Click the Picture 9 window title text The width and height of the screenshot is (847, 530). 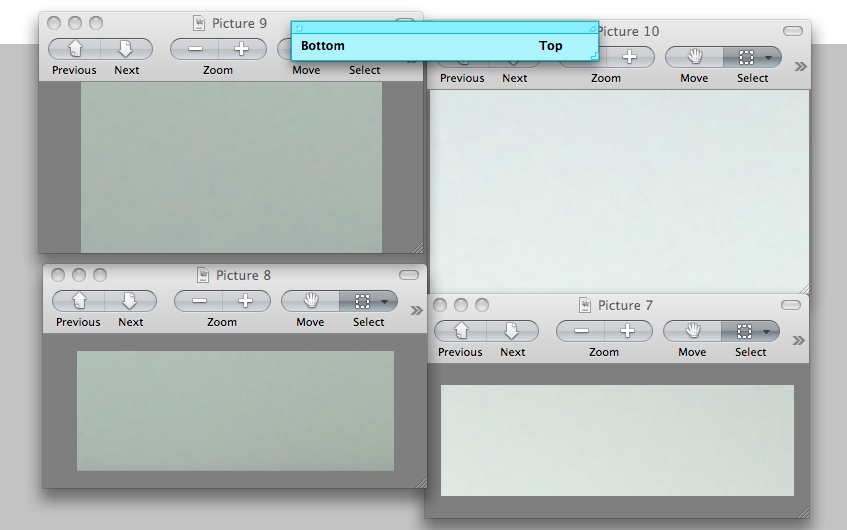(239, 24)
